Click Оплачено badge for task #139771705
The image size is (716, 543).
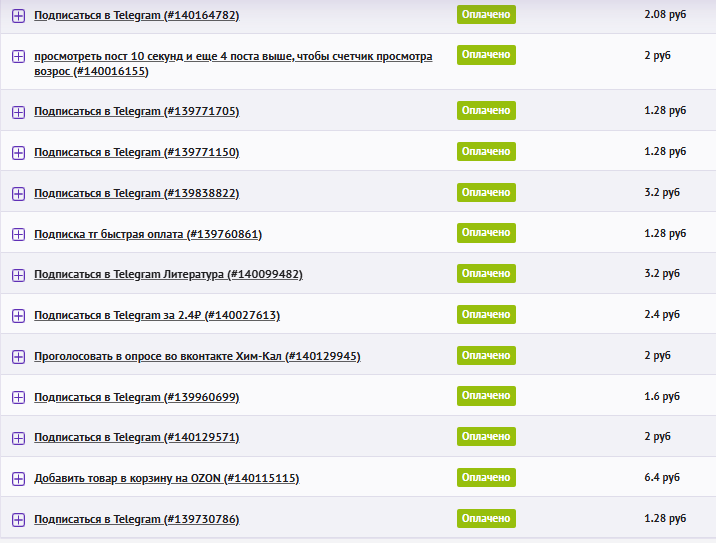coord(486,110)
